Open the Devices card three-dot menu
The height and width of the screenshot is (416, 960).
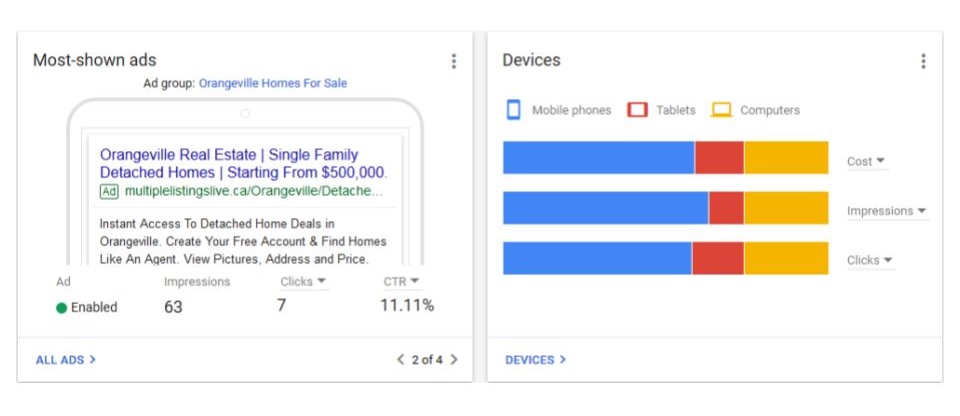click(x=923, y=61)
